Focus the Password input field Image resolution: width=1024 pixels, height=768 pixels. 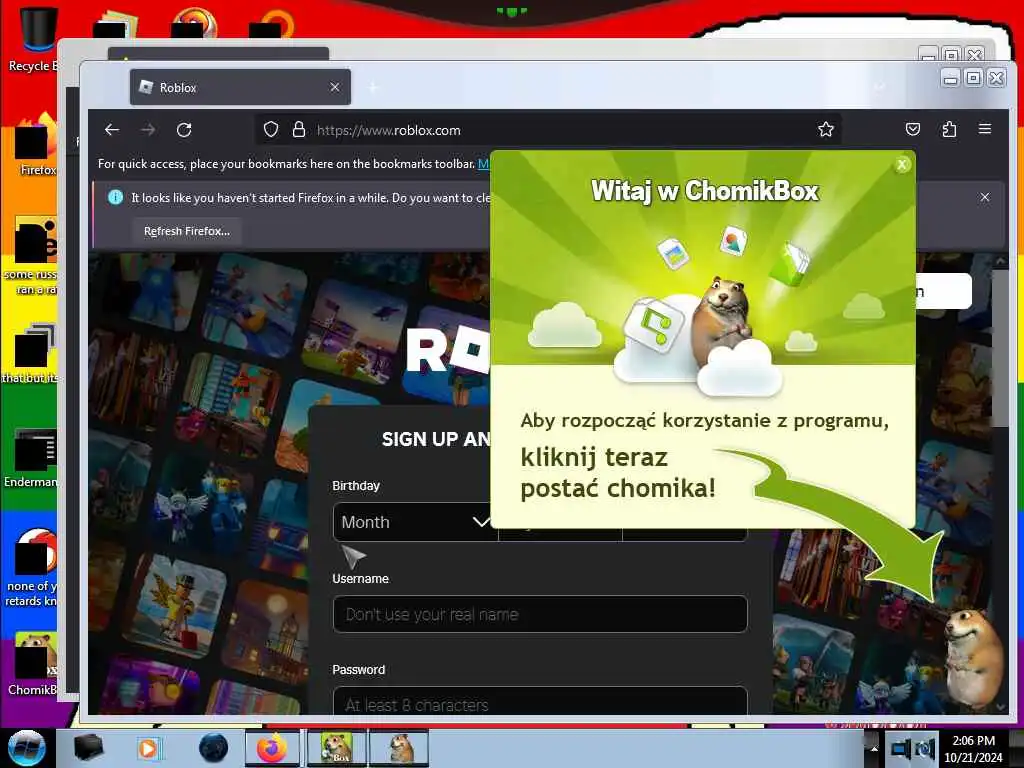(540, 702)
